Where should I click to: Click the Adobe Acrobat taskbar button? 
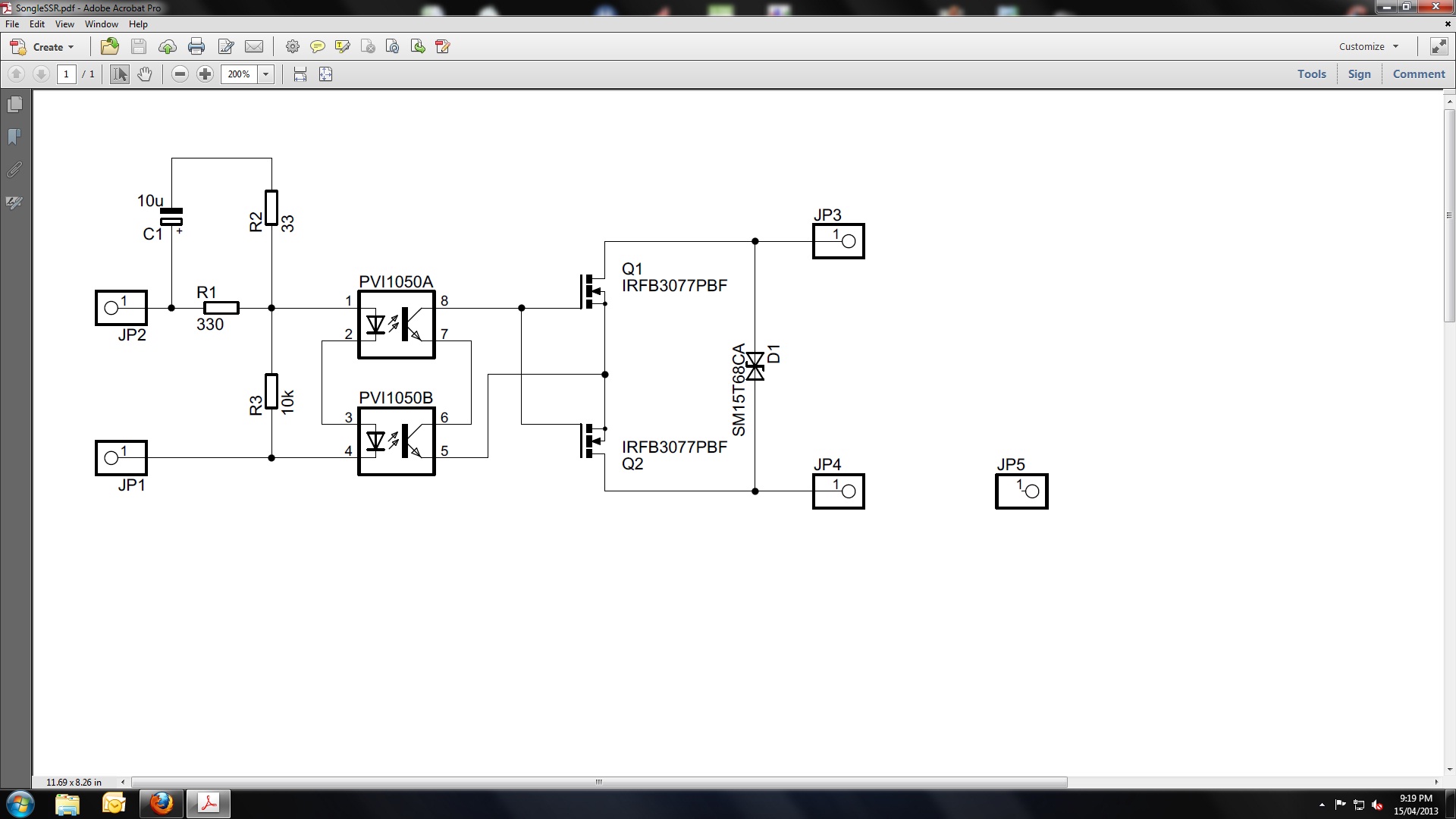[x=209, y=804]
